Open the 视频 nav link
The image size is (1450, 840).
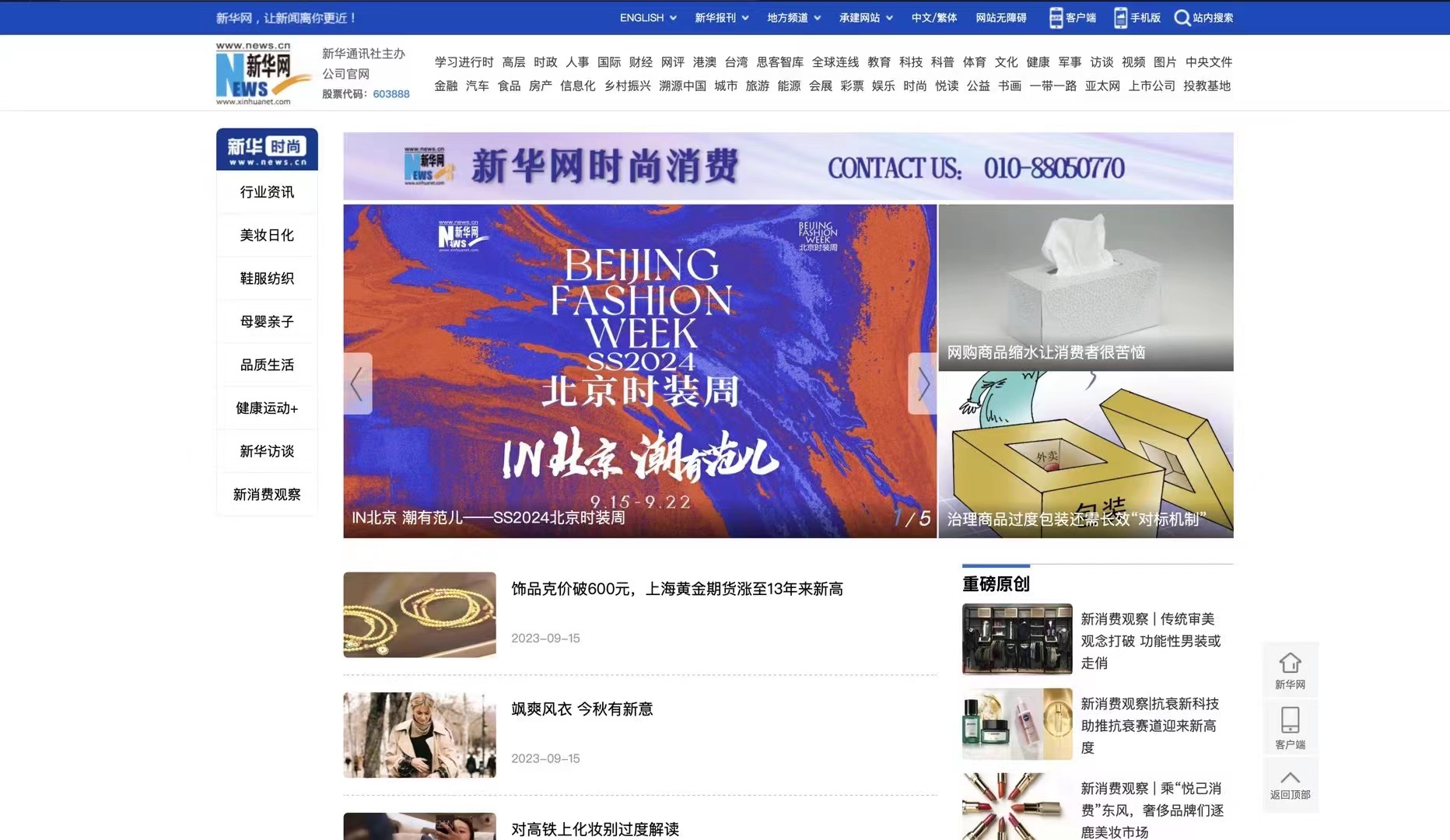click(x=1133, y=62)
